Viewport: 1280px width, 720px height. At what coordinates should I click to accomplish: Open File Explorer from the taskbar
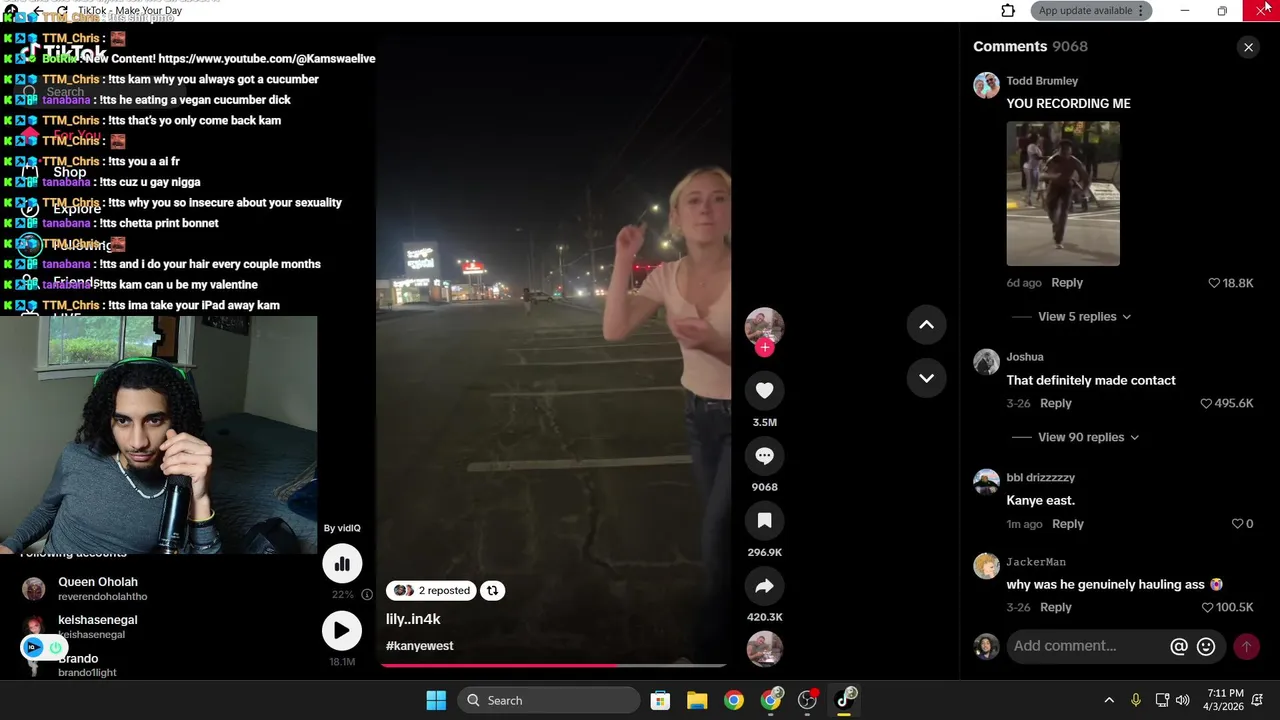pyautogui.click(x=697, y=700)
